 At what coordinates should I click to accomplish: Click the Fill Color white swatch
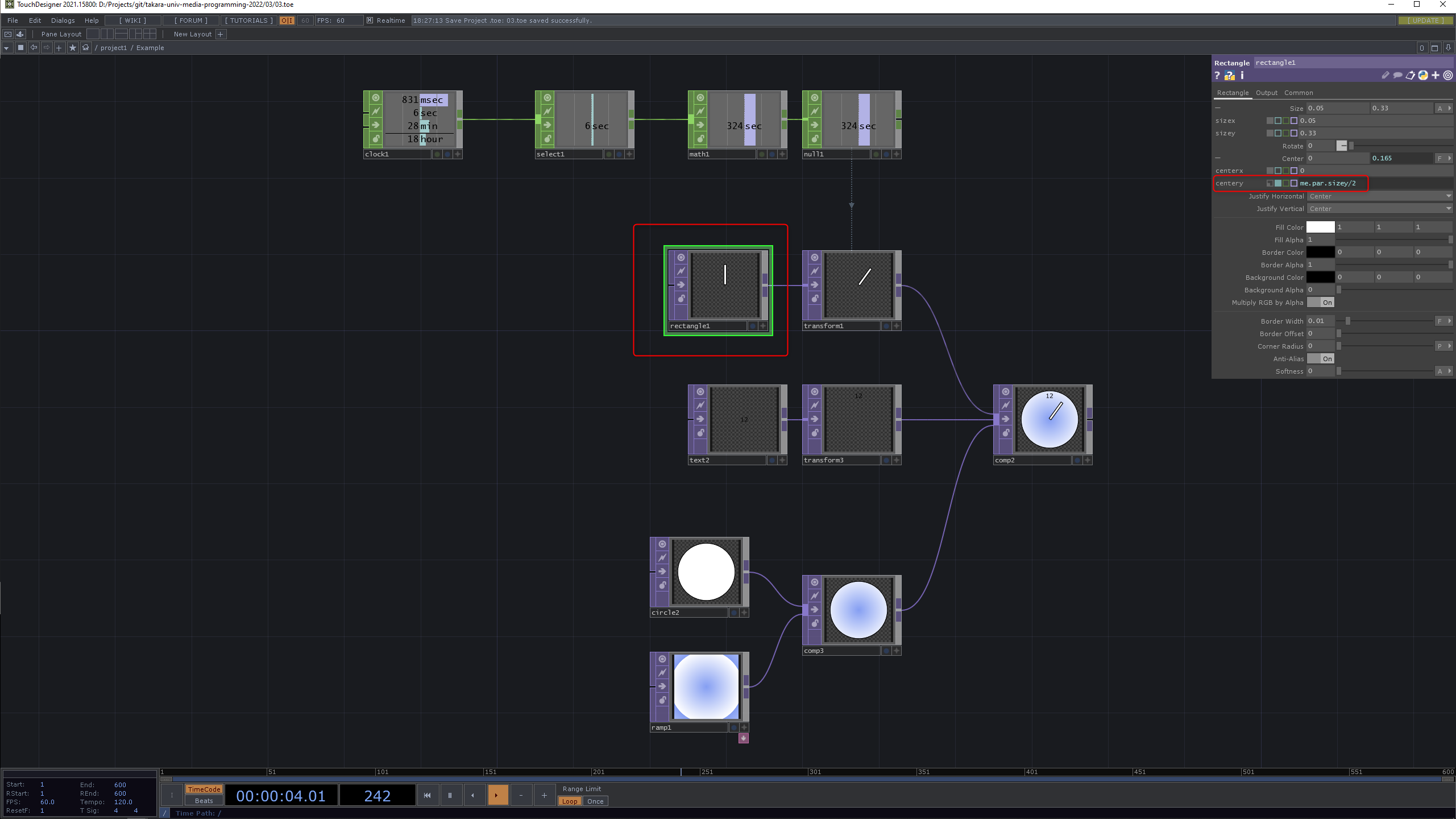tap(1320, 227)
